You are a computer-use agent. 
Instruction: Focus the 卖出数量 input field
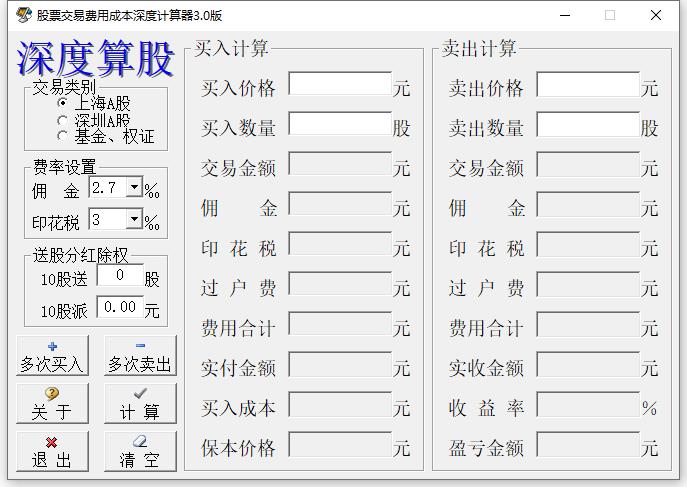588,126
